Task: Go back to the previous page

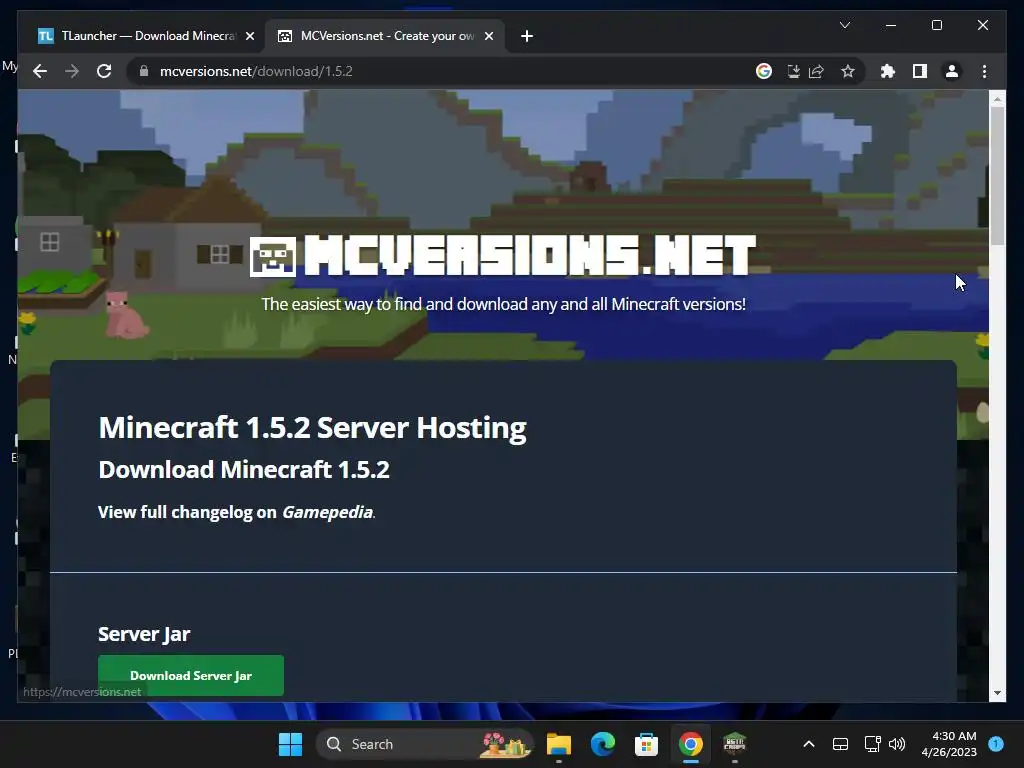Action: coord(40,71)
